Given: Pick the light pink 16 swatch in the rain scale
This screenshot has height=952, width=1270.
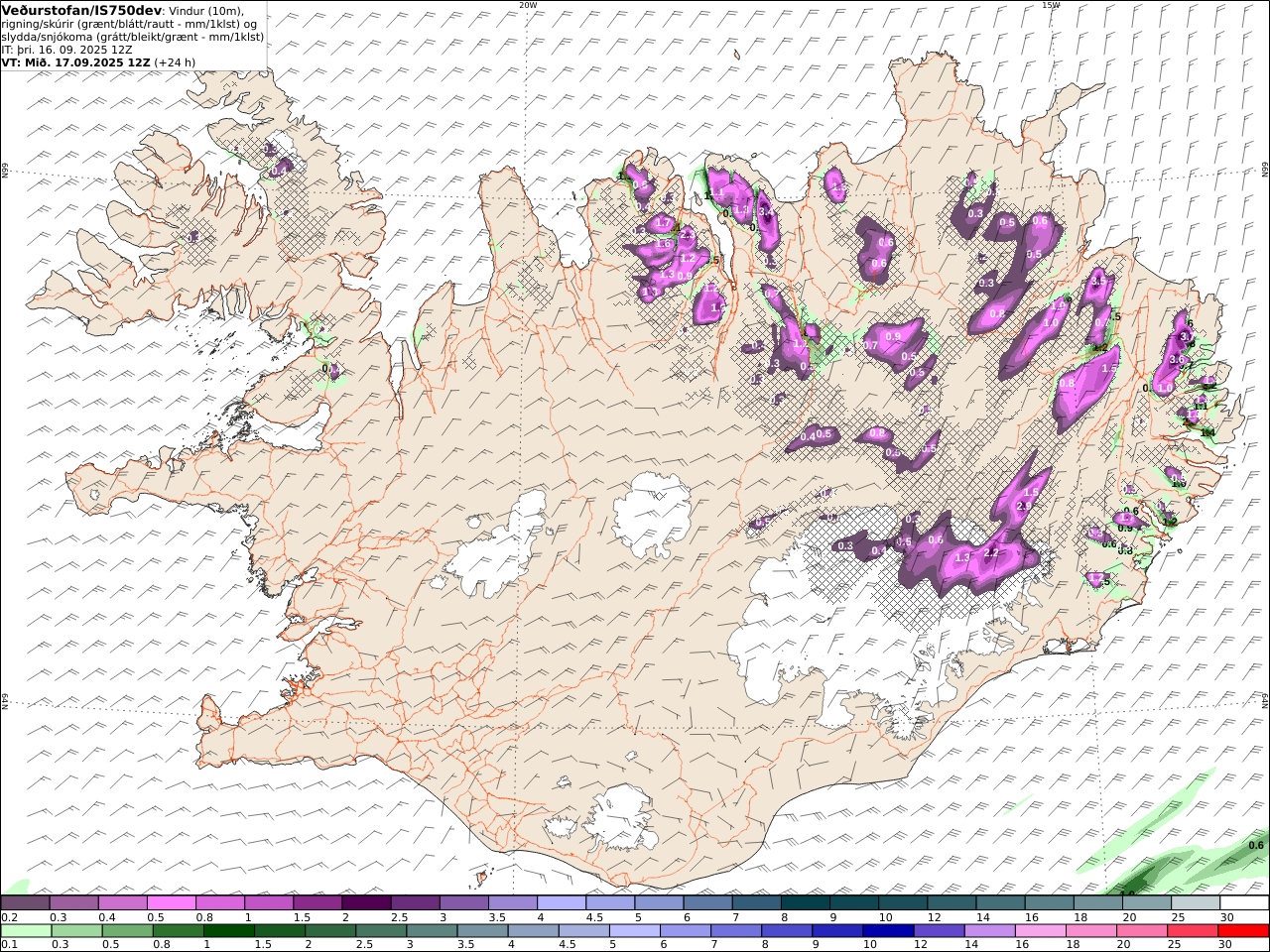Looking at the screenshot, I should click(1040, 931).
